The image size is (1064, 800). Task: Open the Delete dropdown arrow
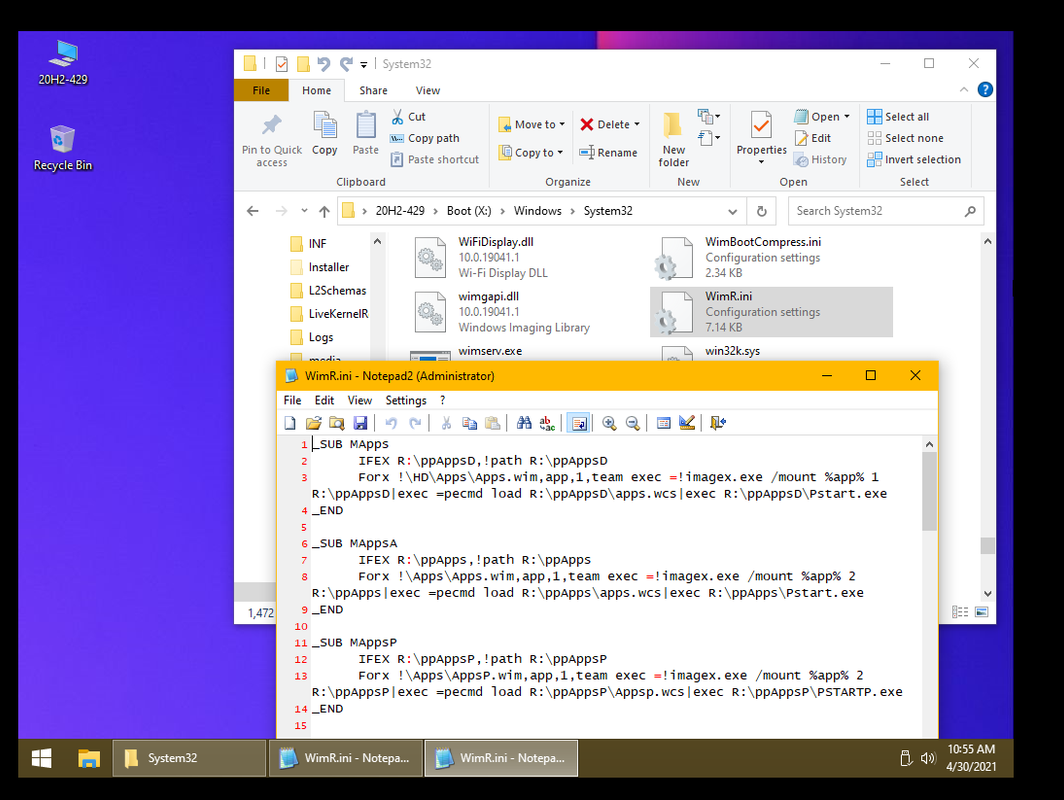[x=637, y=124]
